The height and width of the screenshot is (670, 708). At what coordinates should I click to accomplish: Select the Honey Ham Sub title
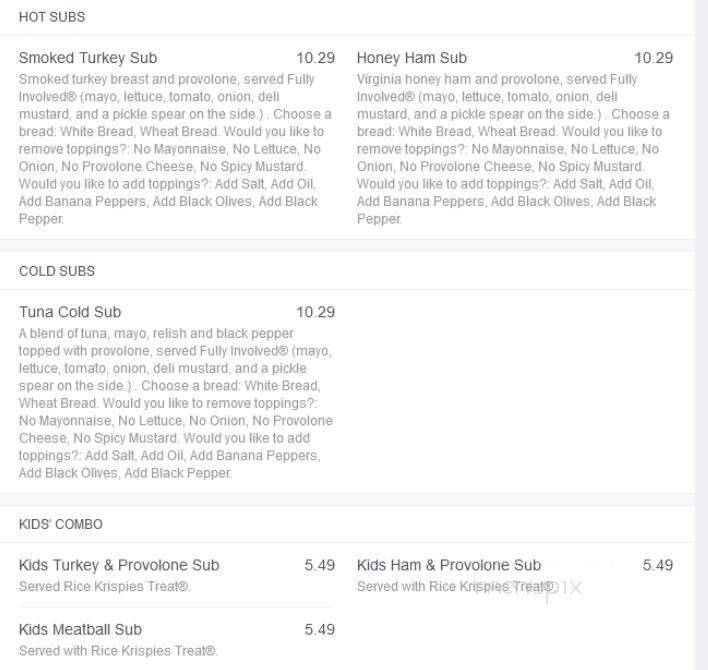point(411,58)
